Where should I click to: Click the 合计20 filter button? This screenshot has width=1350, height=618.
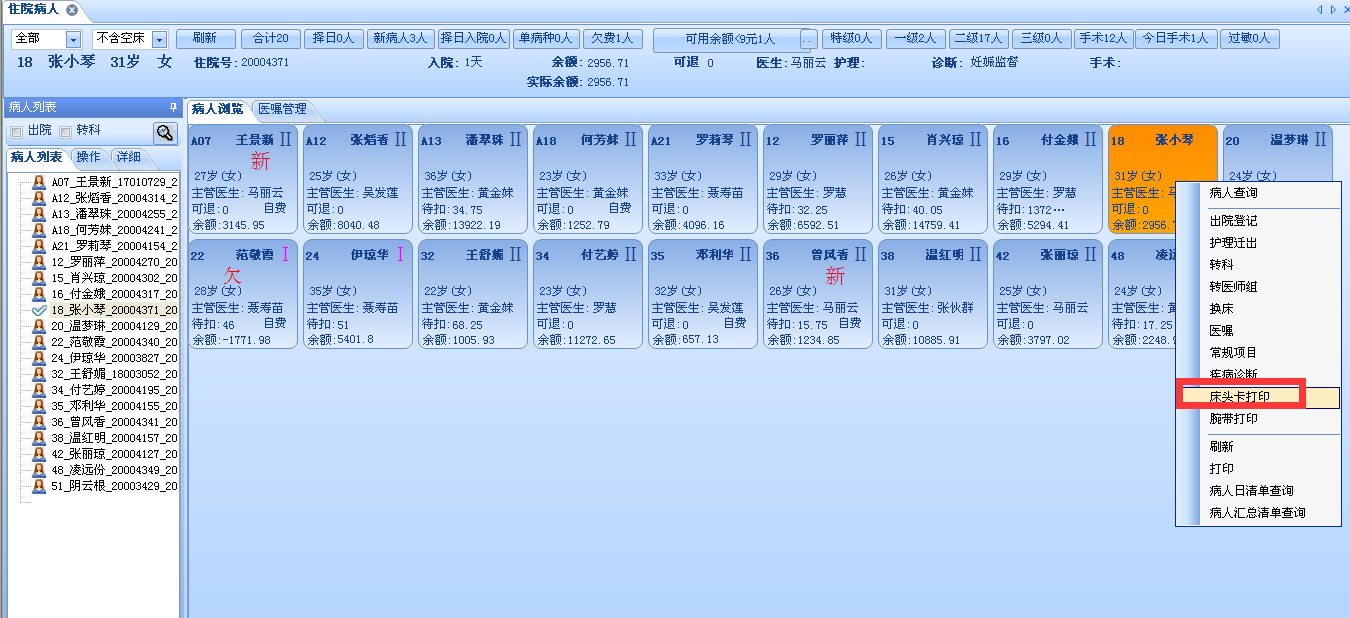point(270,39)
